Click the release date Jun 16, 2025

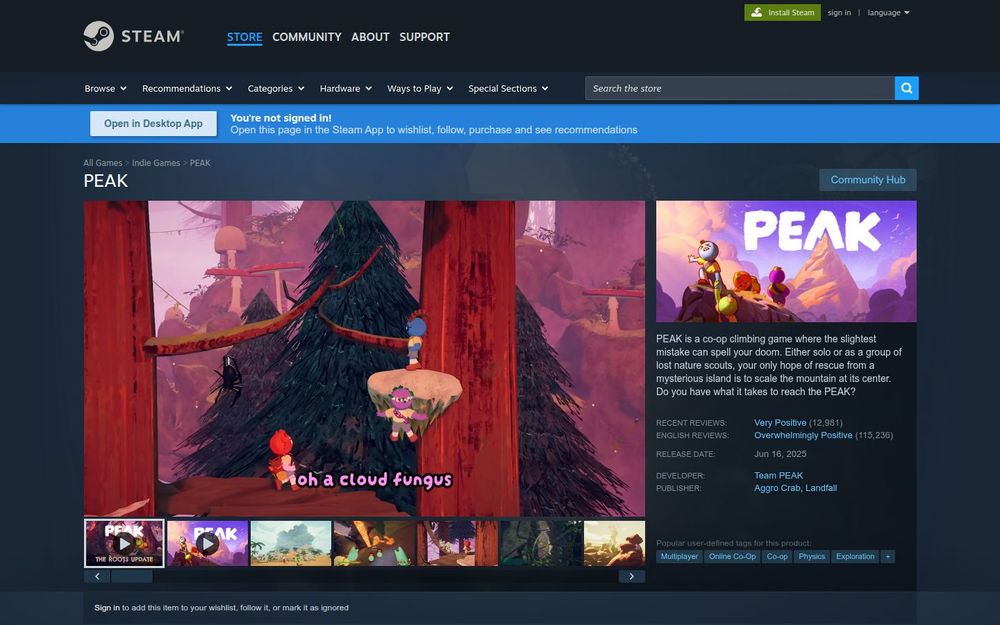(780, 454)
